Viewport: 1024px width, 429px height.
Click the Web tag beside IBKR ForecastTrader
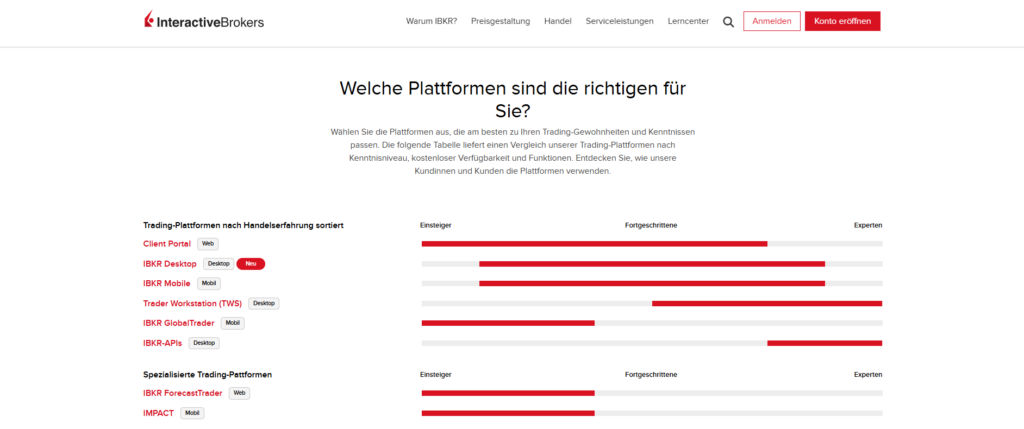click(239, 393)
